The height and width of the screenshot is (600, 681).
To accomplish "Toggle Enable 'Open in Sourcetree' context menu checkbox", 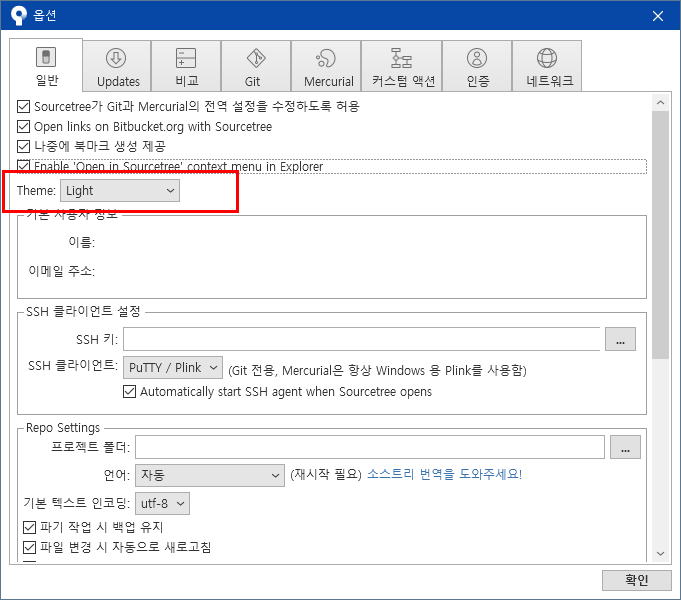I will (x=23, y=166).
